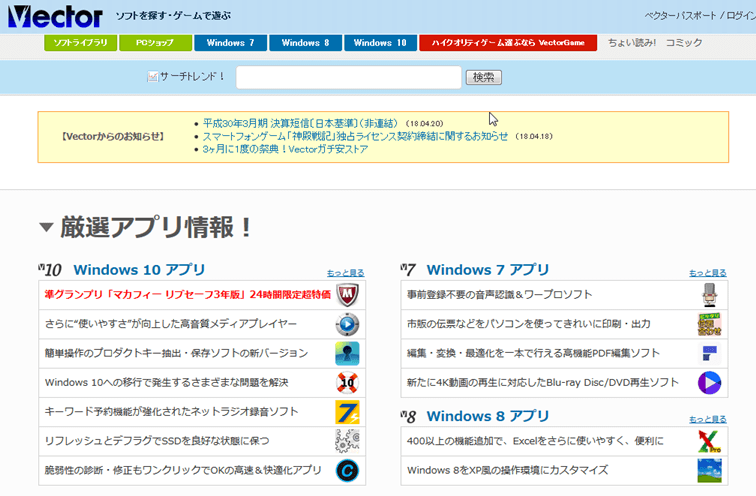This screenshot has height=496, width=756.
Task: Click もっと見る for Windows 10 apps
Action: pyautogui.click(x=346, y=273)
